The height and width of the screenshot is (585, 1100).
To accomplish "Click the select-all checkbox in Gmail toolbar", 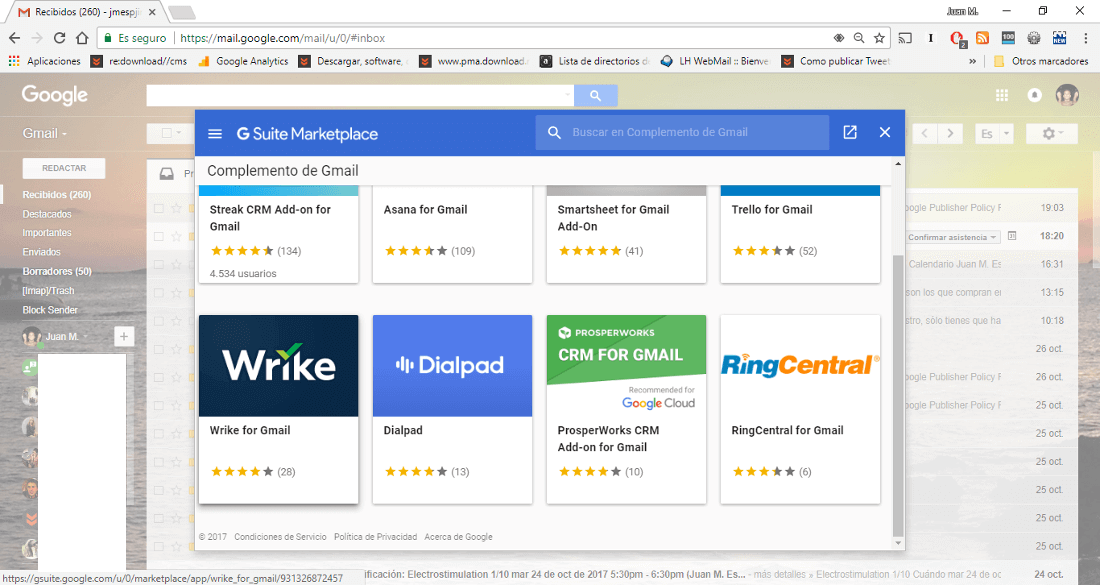I will 167,133.
